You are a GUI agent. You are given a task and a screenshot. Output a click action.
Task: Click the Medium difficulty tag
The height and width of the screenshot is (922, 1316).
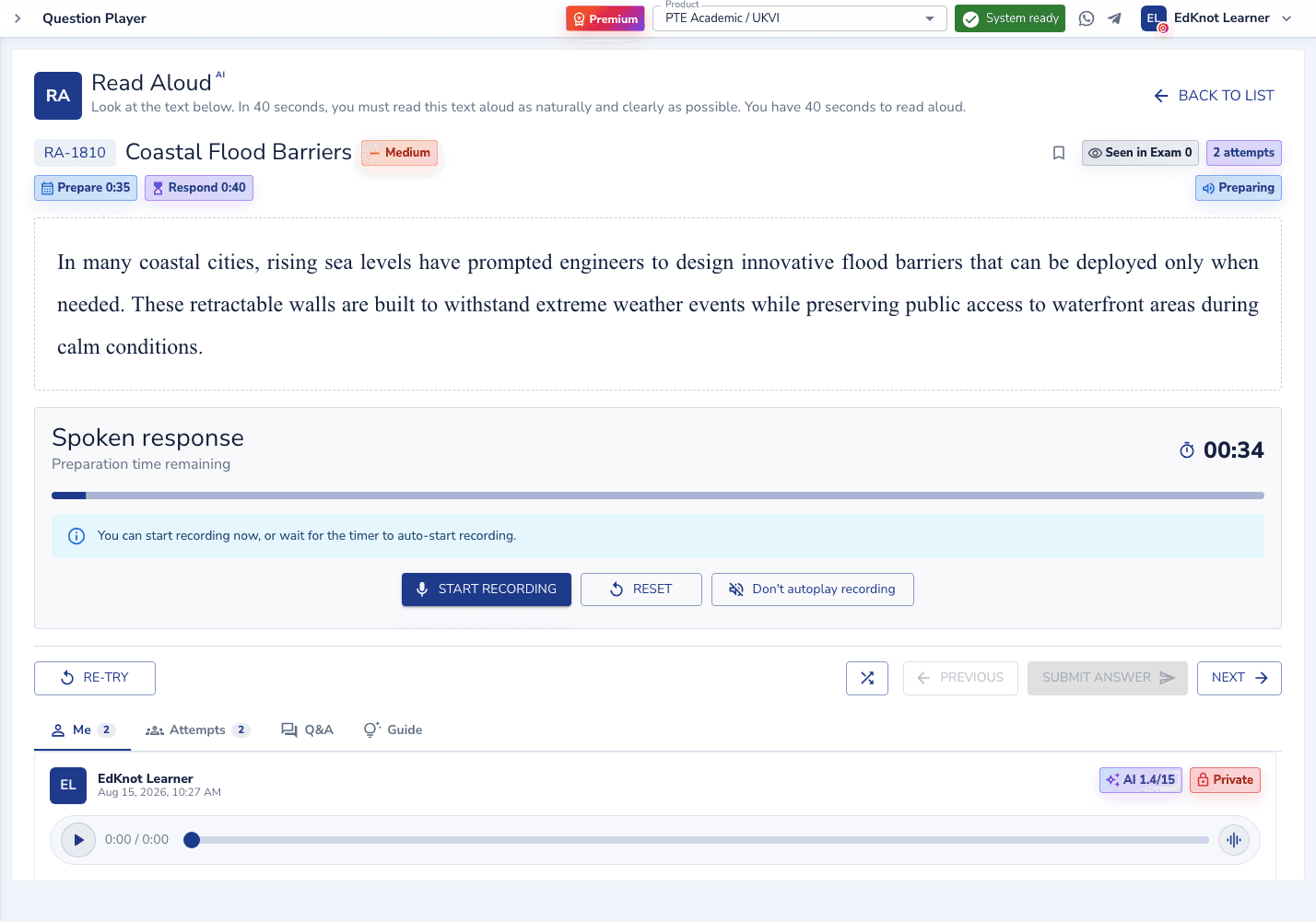point(400,153)
